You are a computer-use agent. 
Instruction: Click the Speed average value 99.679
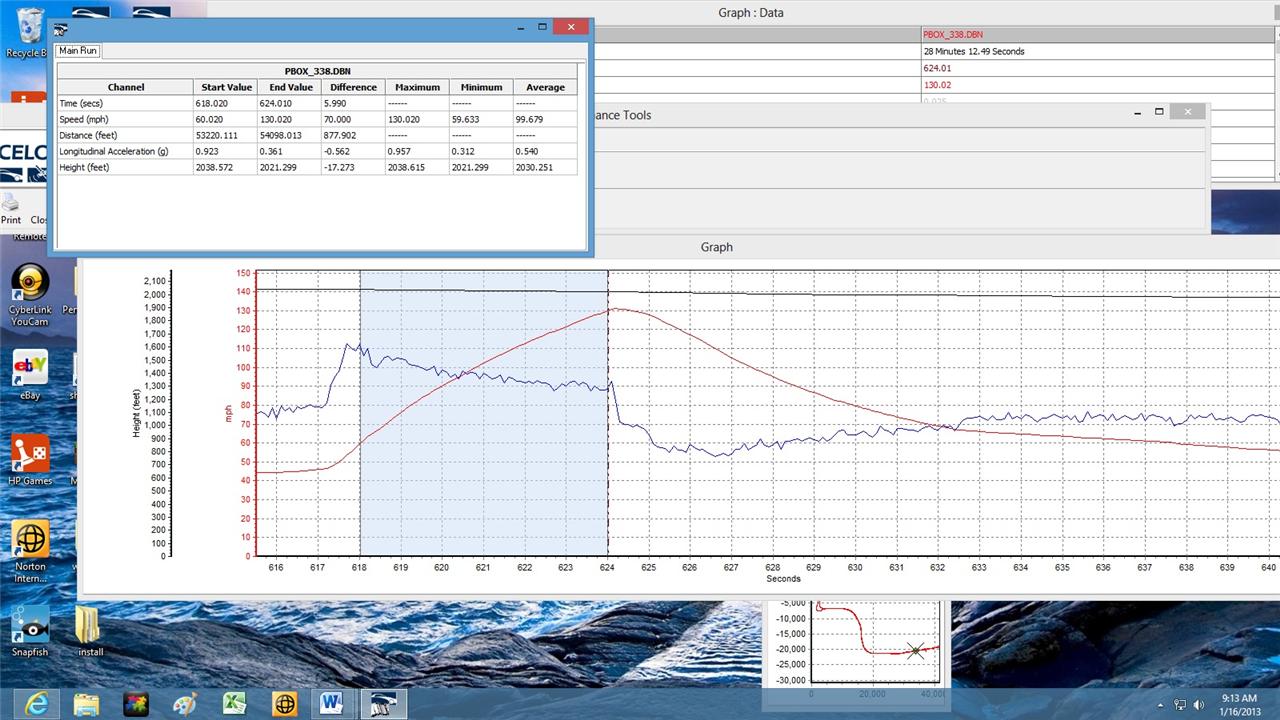click(531, 119)
